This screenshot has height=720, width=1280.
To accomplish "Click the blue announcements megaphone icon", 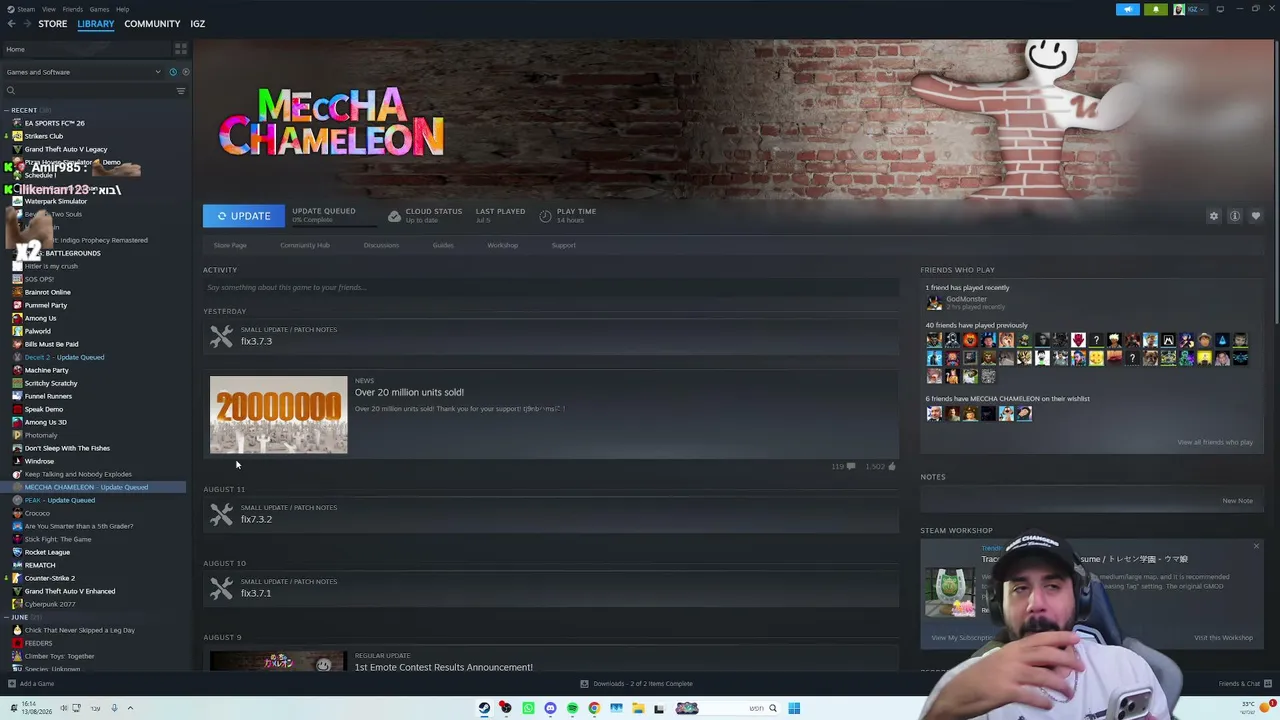I will pyautogui.click(x=1128, y=9).
